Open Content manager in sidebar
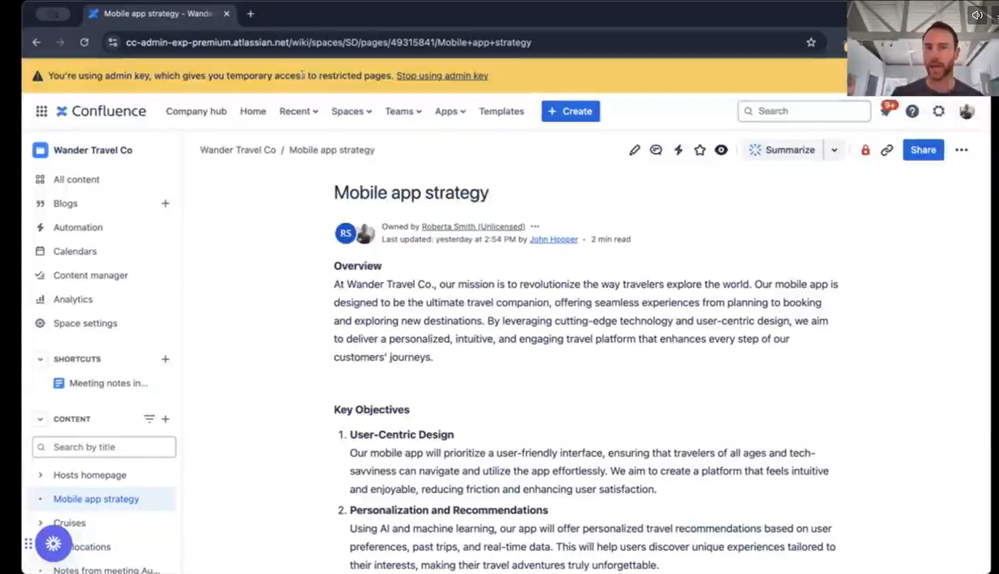This screenshot has width=999, height=574. click(x=90, y=275)
